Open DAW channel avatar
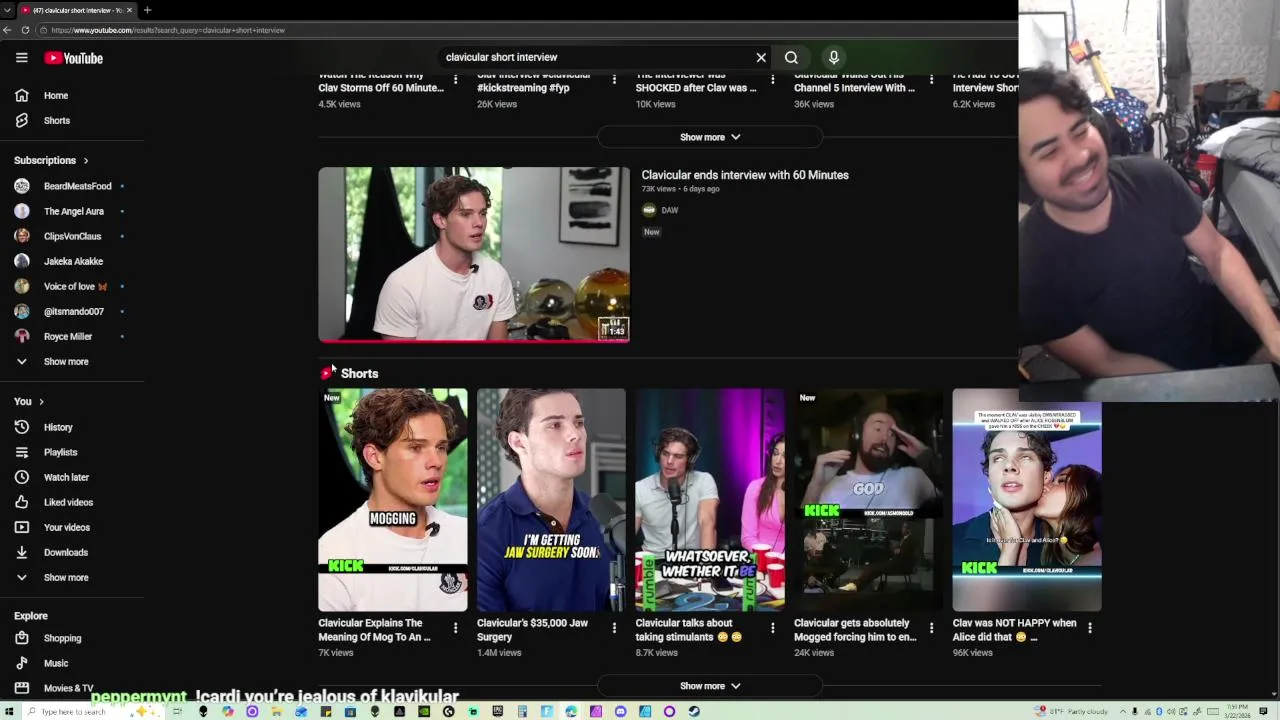 coord(649,210)
